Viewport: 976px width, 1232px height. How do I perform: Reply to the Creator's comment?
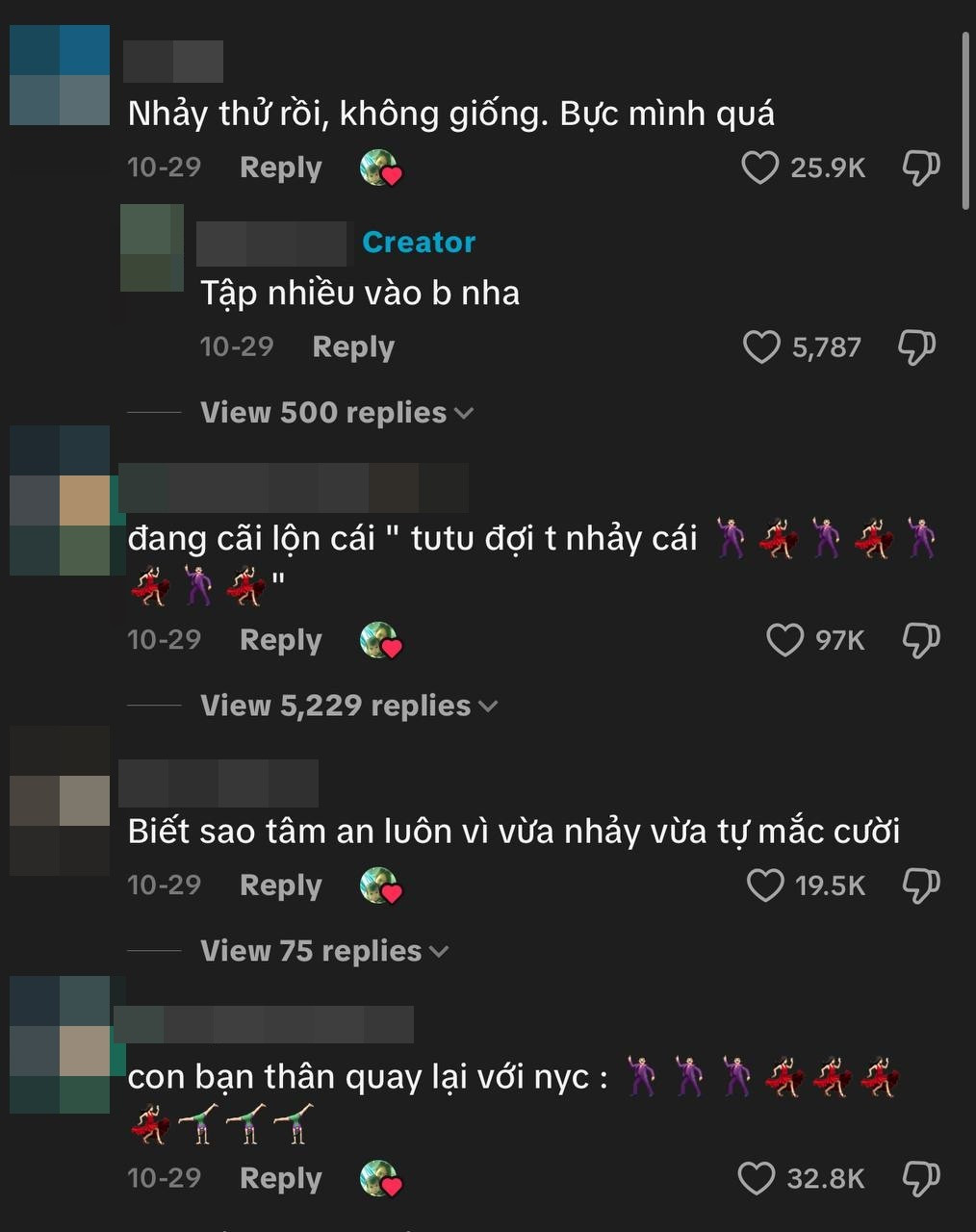(353, 347)
